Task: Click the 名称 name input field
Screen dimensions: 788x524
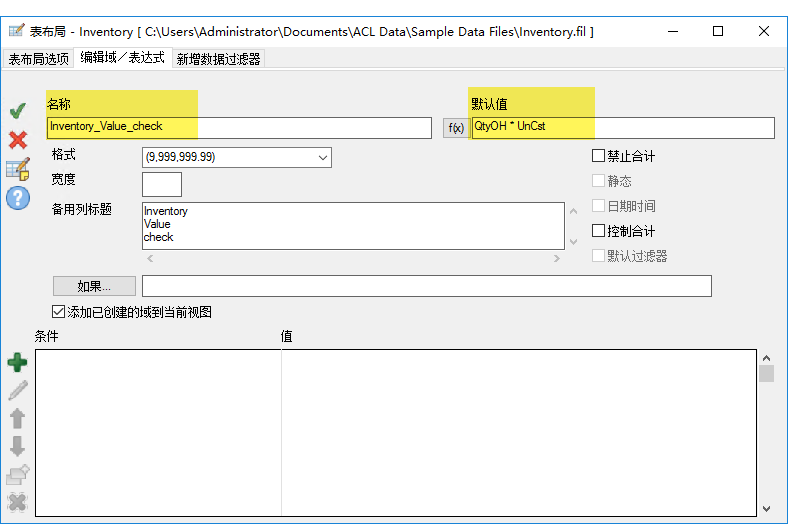Action: [239, 127]
